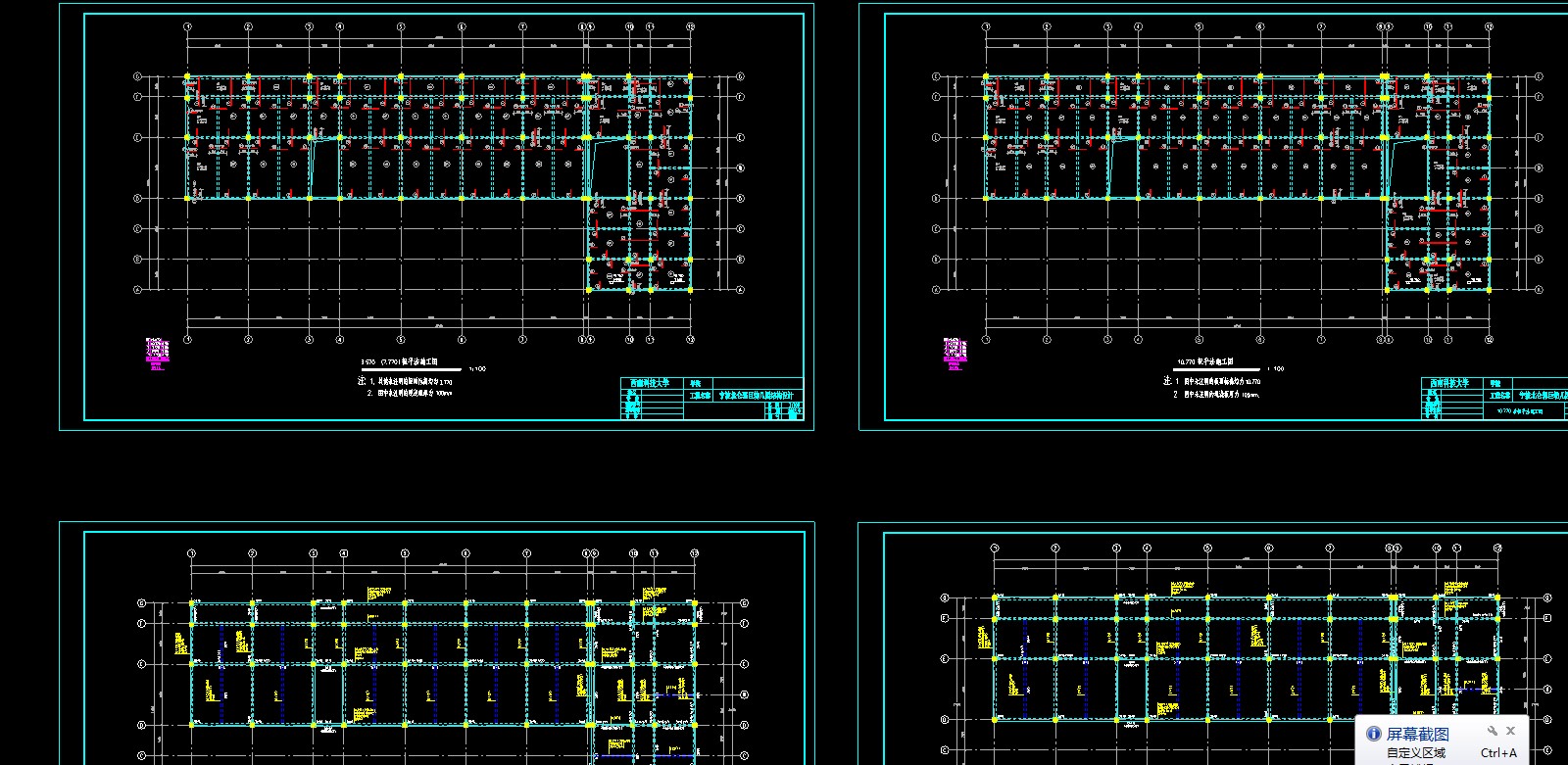Open settings wrench in 屏幕截图 popup
The image size is (1568, 765).
coord(1493,731)
